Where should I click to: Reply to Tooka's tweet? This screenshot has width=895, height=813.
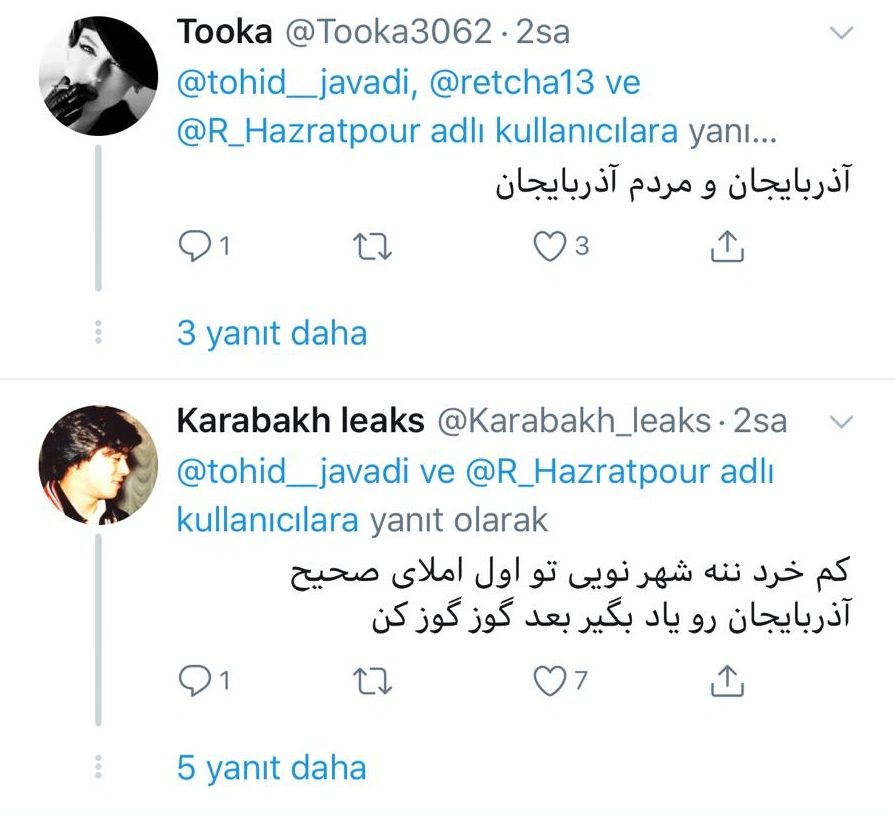coord(193,246)
